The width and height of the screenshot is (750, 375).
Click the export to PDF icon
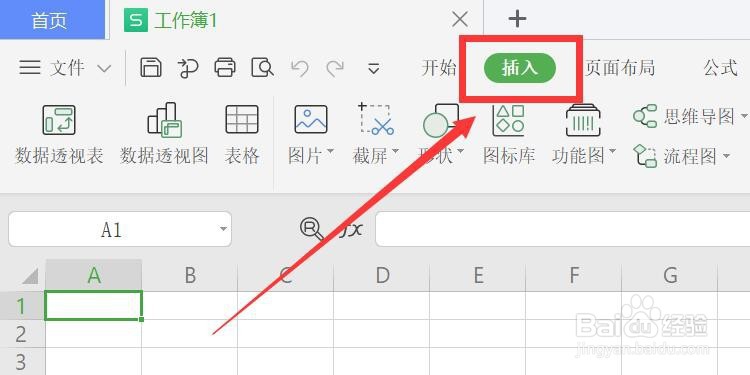click(188, 68)
